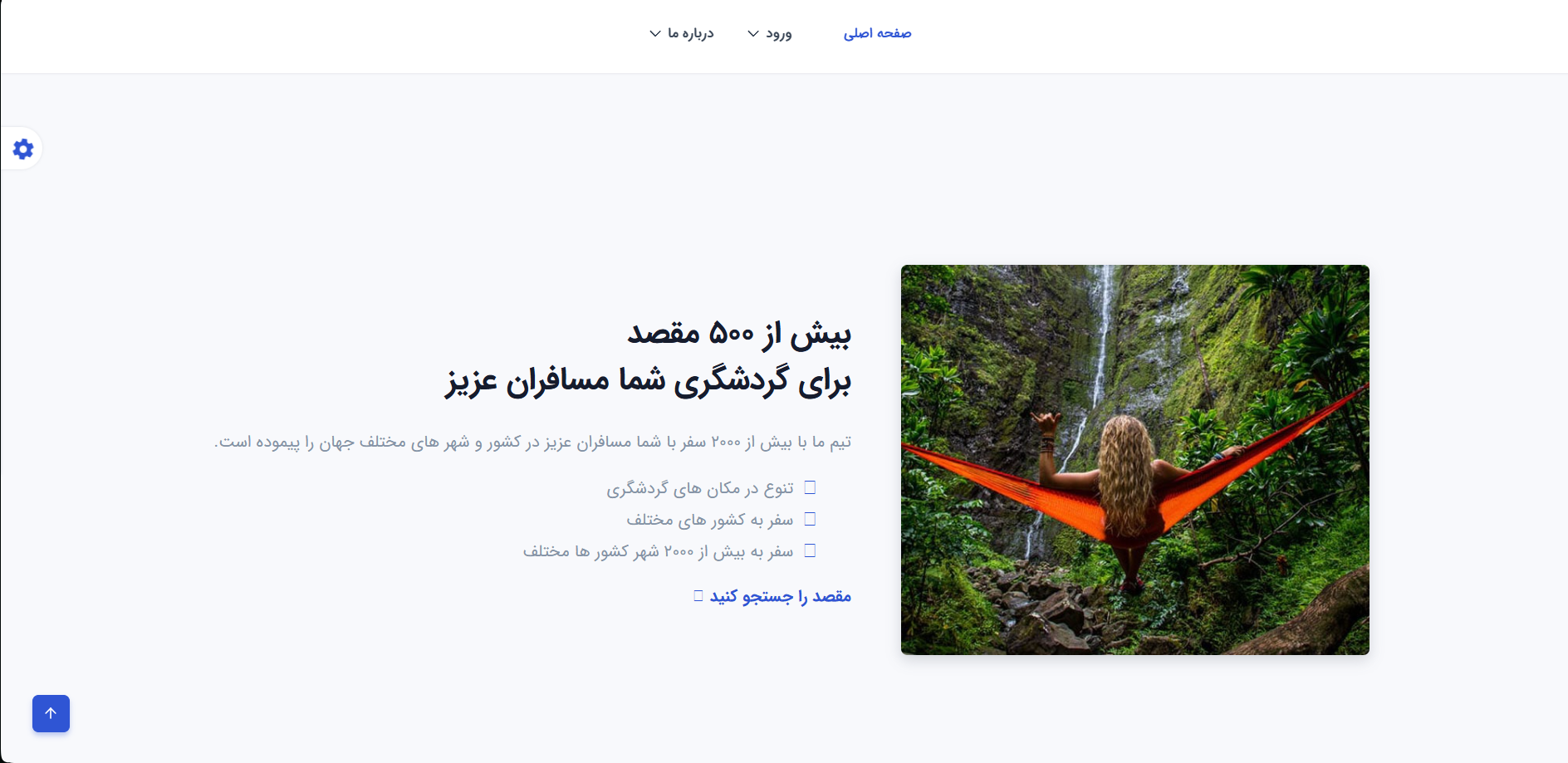The width and height of the screenshot is (1568, 763).
Task: Select the list item تنوع در مکان های گردشگری
Action: click(700, 488)
